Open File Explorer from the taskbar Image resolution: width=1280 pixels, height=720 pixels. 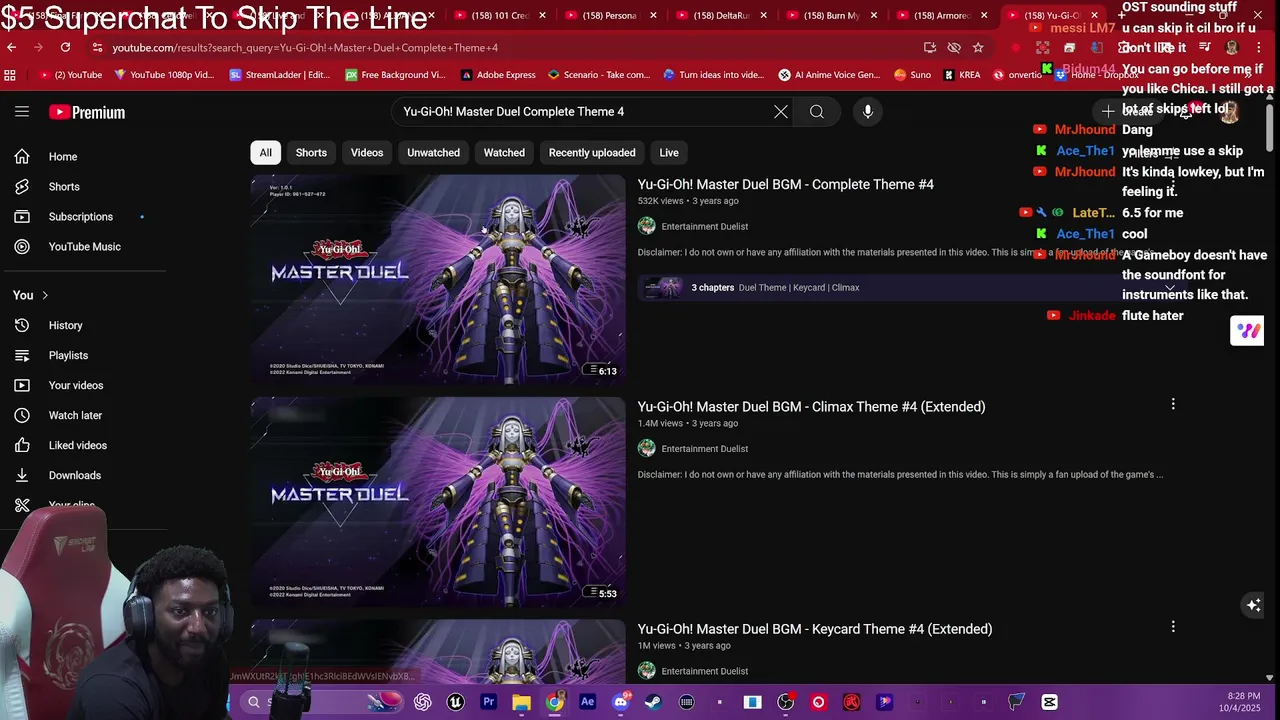[x=521, y=702]
